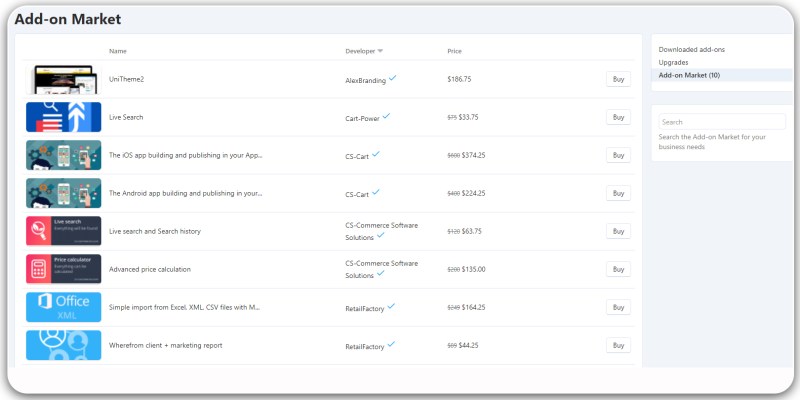Sort by the Developer column dropdown arrow
This screenshot has width=800, height=400.
[380, 51]
